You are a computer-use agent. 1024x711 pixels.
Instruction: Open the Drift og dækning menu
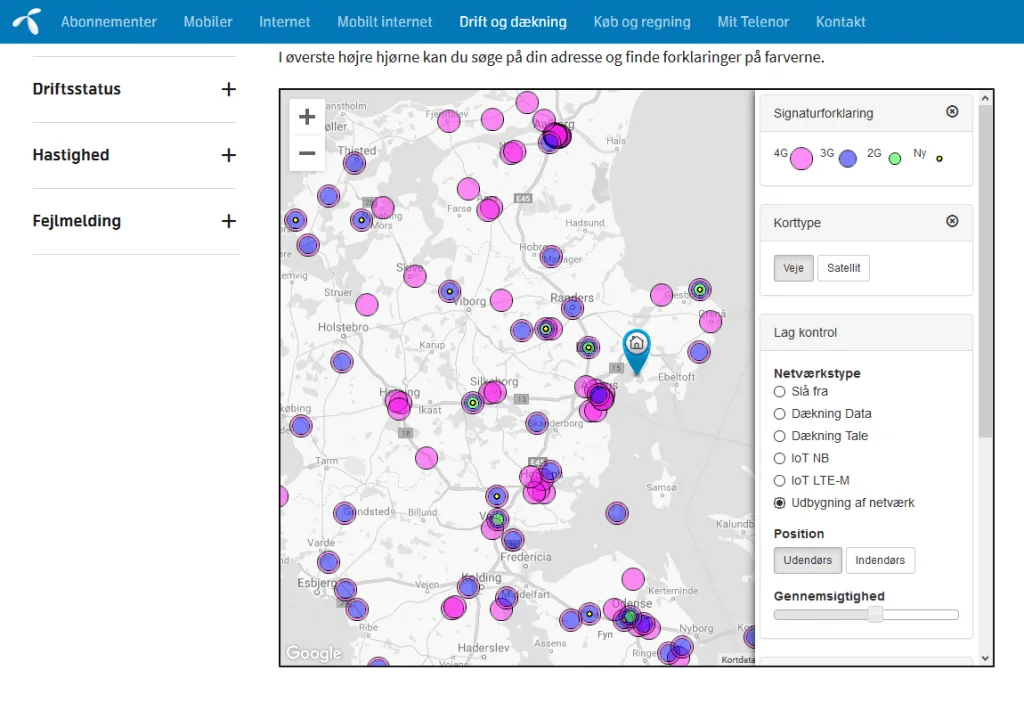tap(513, 22)
